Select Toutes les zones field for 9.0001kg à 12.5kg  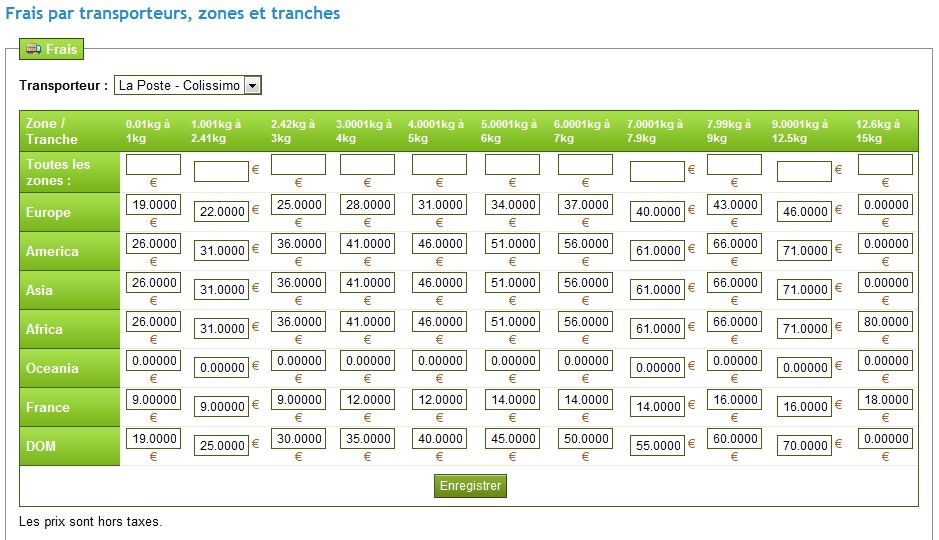804,171
